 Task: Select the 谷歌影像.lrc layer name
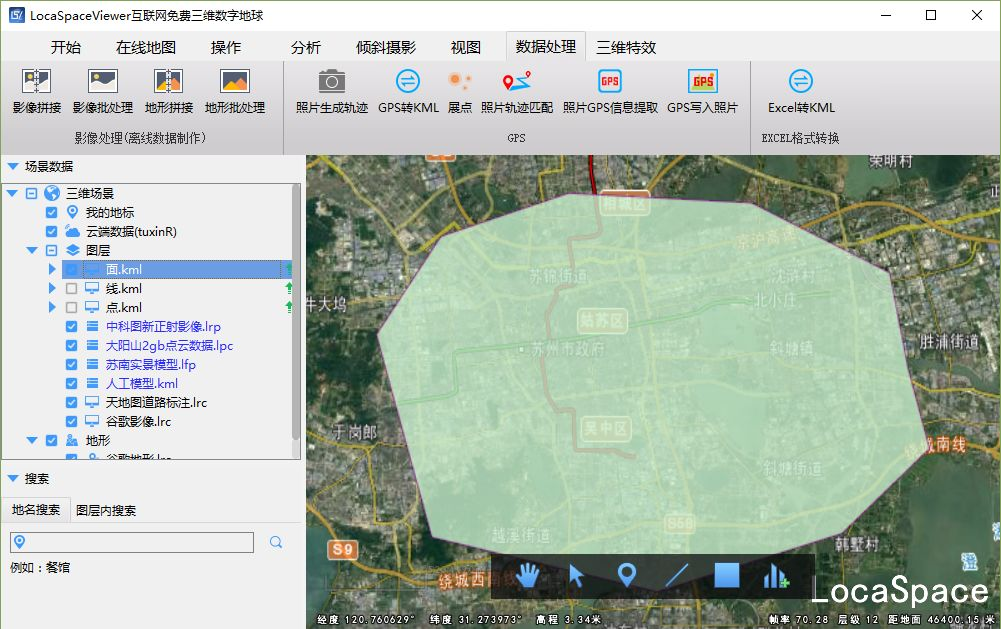(139, 421)
